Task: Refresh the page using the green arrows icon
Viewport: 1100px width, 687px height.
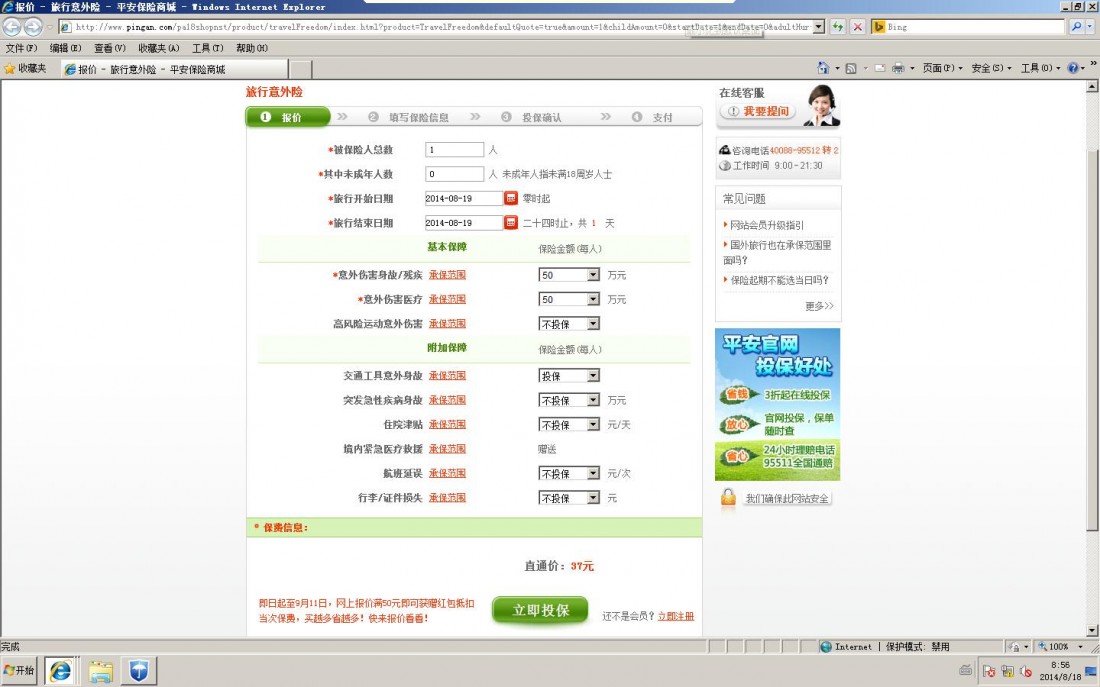Action: (x=838, y=27)
